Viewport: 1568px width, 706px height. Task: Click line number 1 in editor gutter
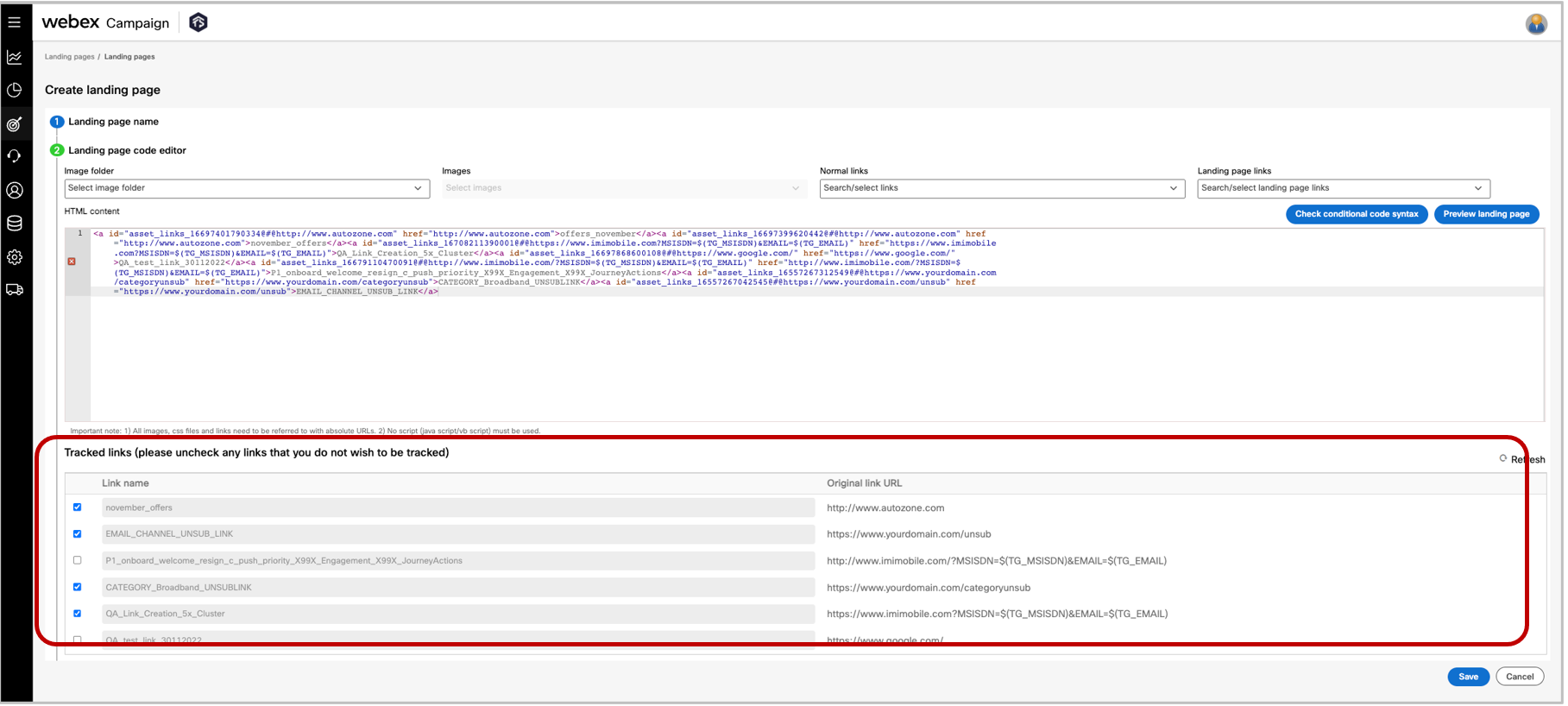click(80, 233)
